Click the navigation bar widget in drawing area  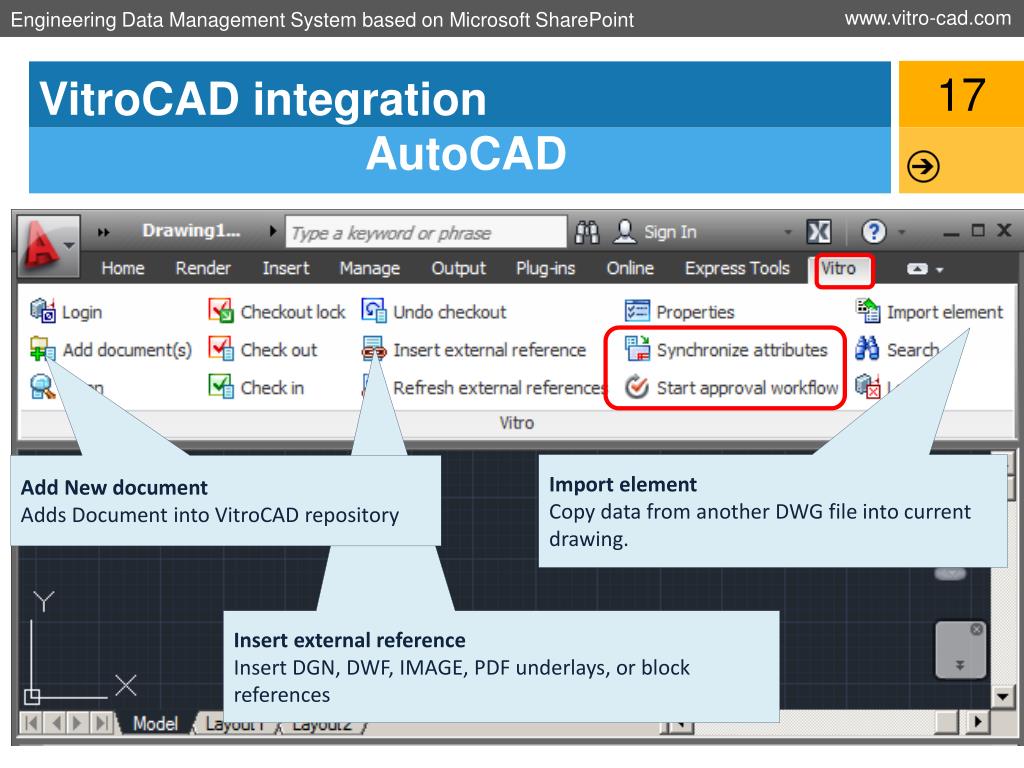[960, 650]
